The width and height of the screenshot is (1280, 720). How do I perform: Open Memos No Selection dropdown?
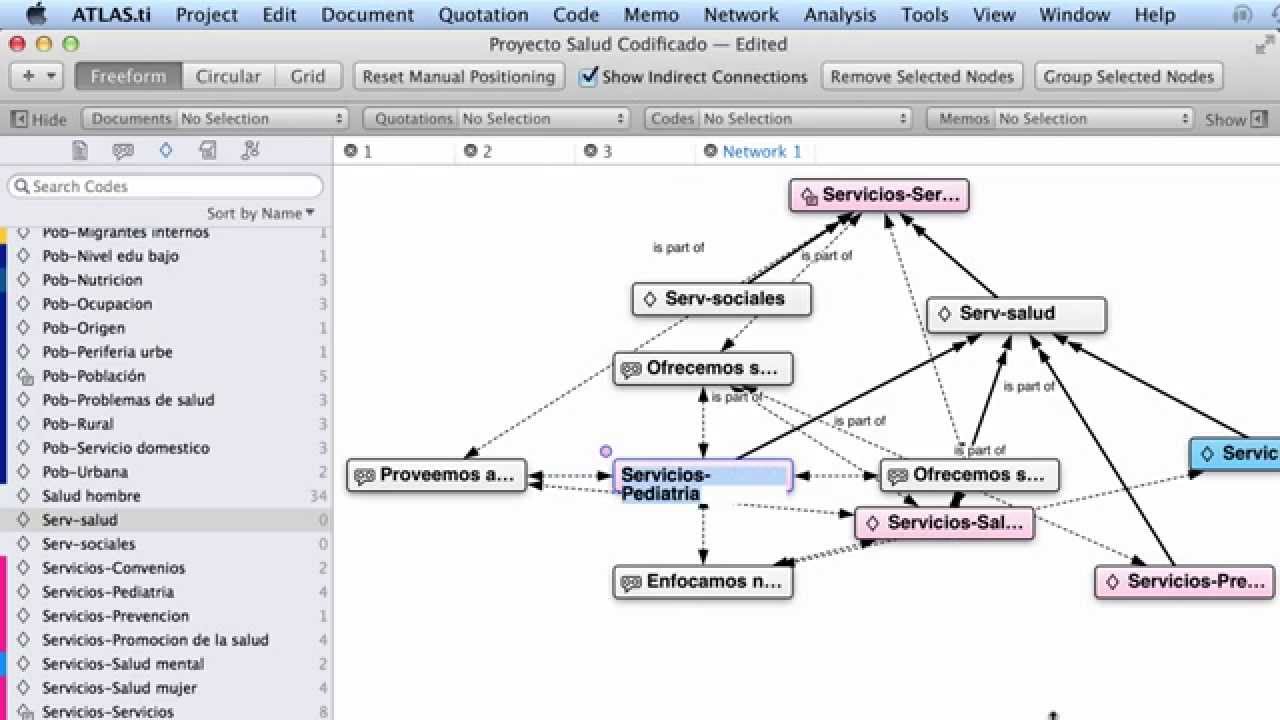tap(1061, 118)
